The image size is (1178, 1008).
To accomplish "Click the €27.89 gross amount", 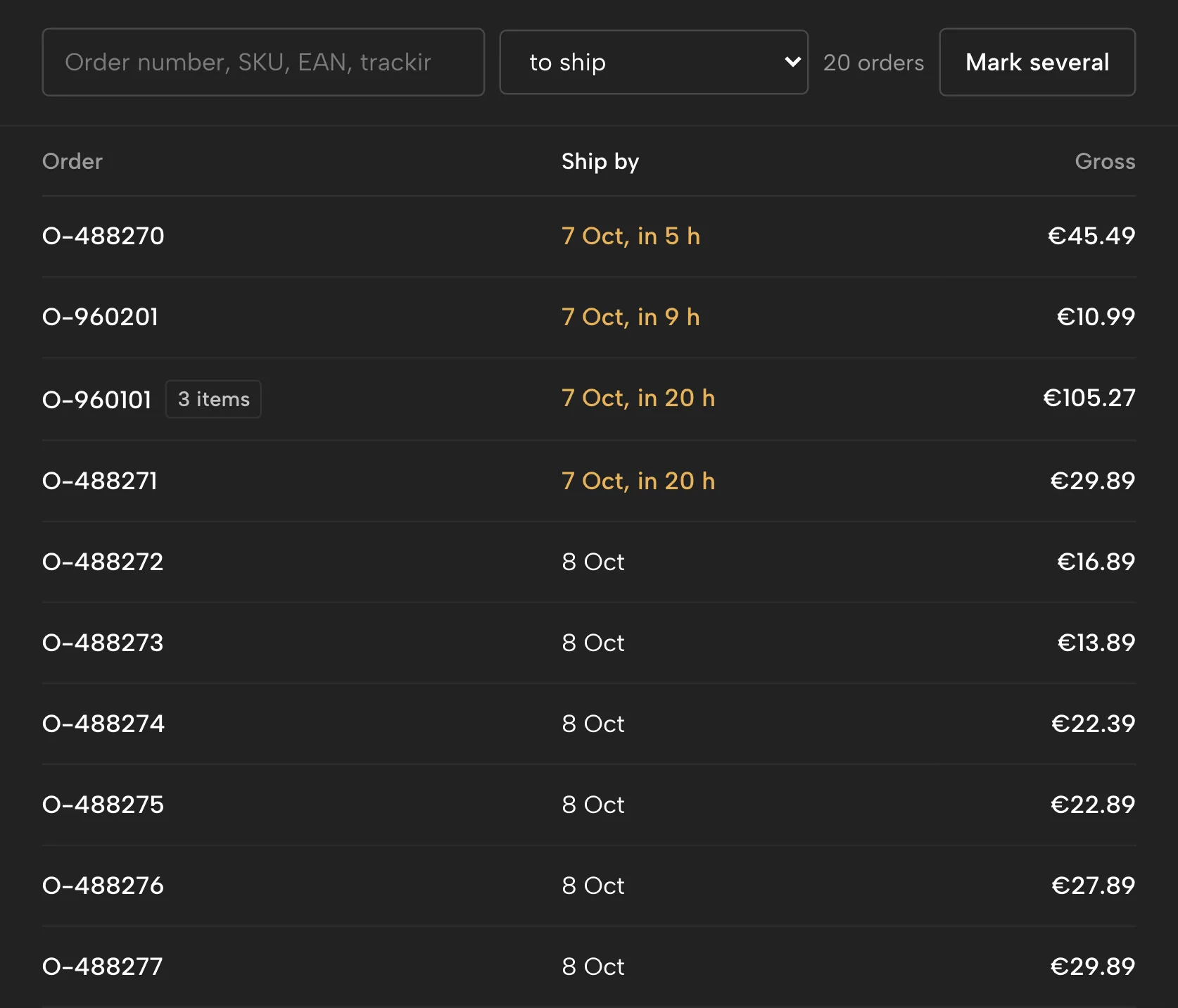I will click(1093, 886).
